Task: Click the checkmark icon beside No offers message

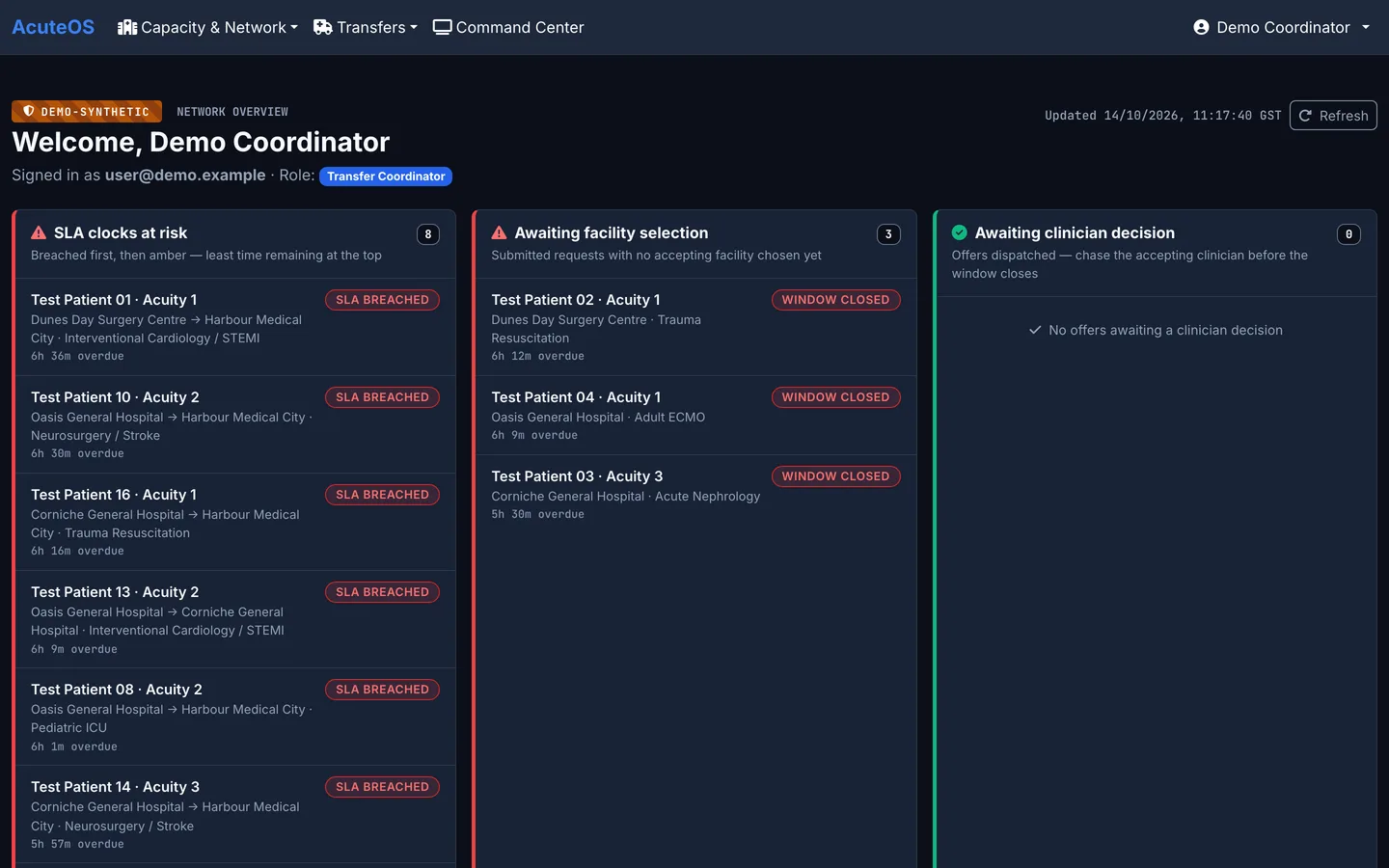Action: pos(1035,330)
